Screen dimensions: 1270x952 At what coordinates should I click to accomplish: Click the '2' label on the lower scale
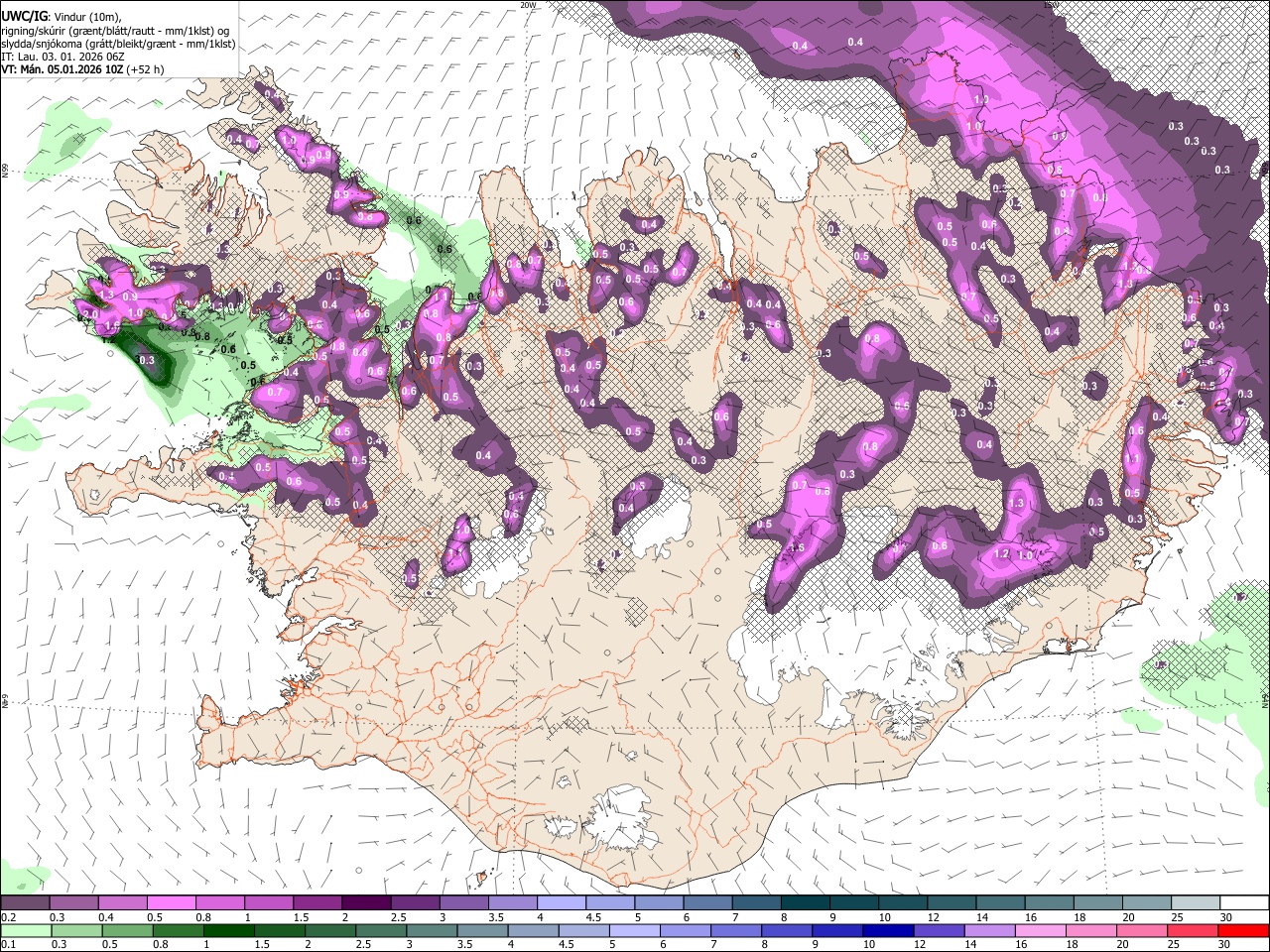coord(308,944)
